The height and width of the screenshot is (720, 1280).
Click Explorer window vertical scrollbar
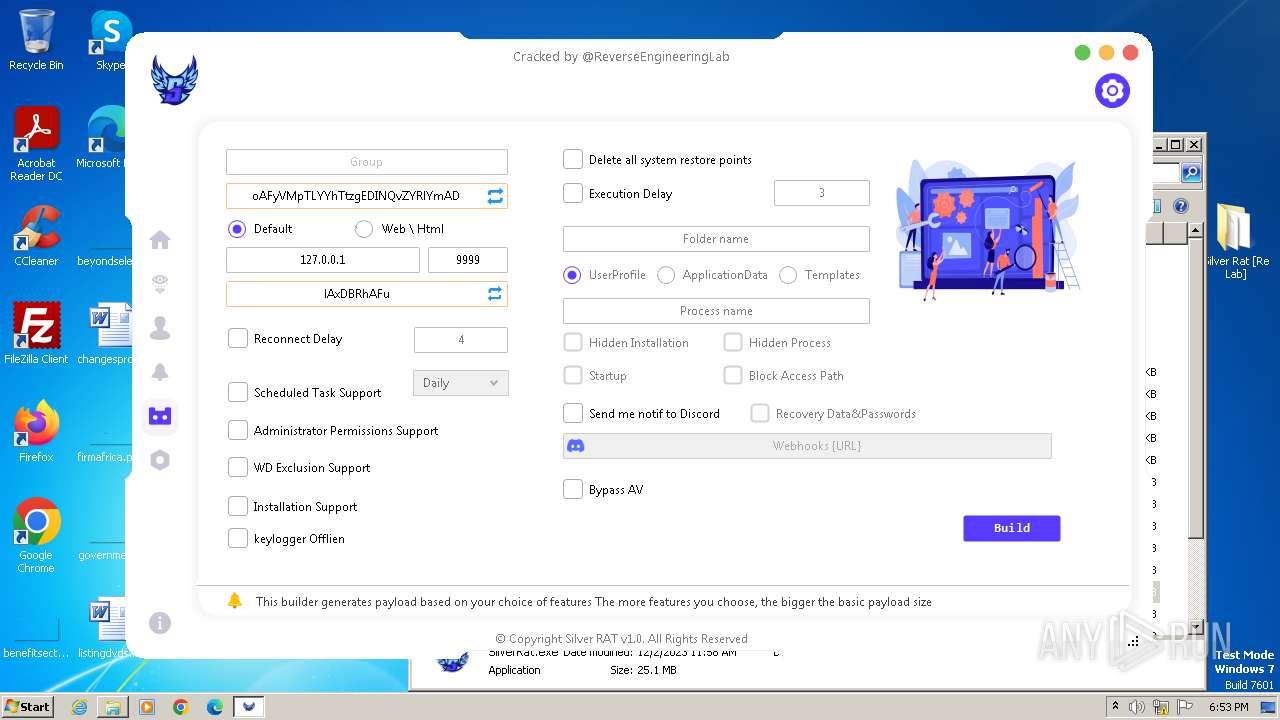[1195, 428]
